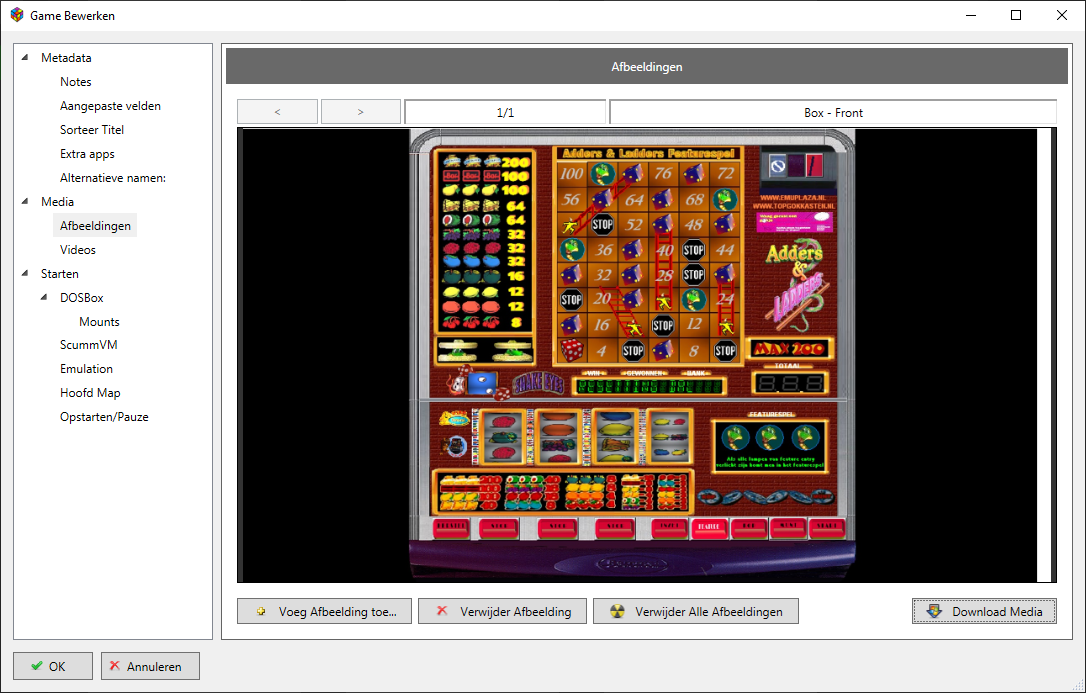Minimize the Game Bewerken window

pos(970,15)
